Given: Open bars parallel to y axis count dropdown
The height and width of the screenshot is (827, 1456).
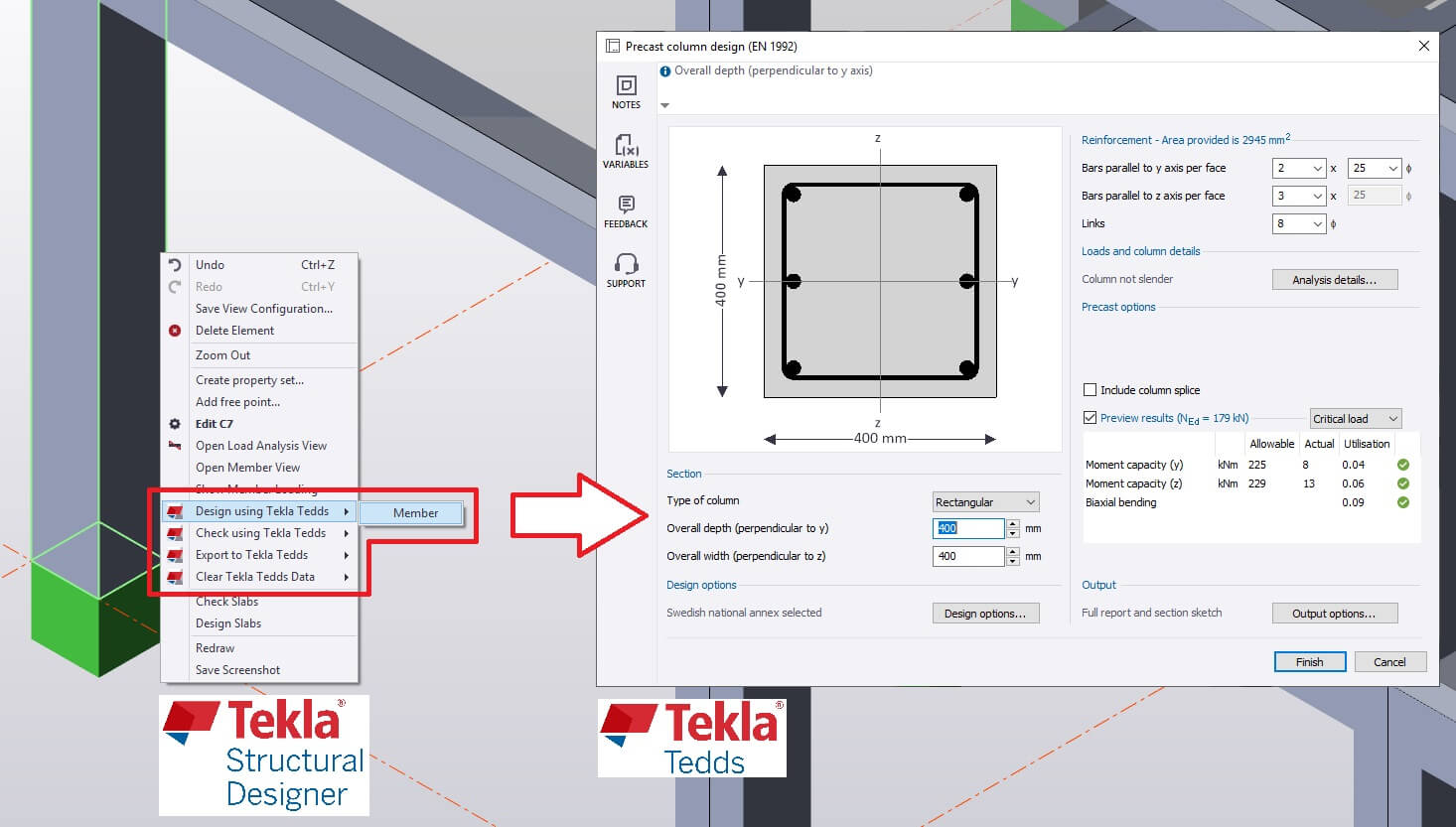Looking at the screenshot, I should point(1299,168).
